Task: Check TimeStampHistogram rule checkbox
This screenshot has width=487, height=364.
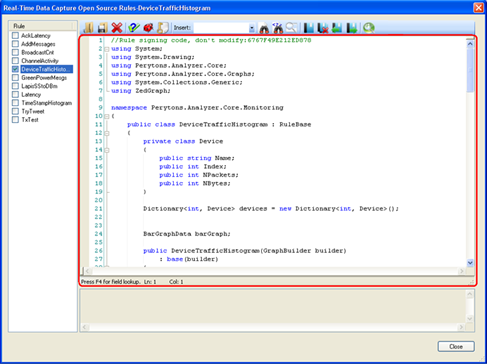Action: tap(15, 103)
